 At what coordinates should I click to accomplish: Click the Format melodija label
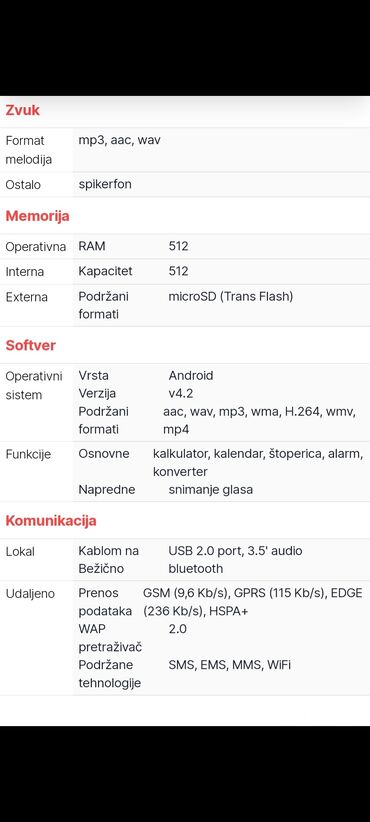coord(28,150)
